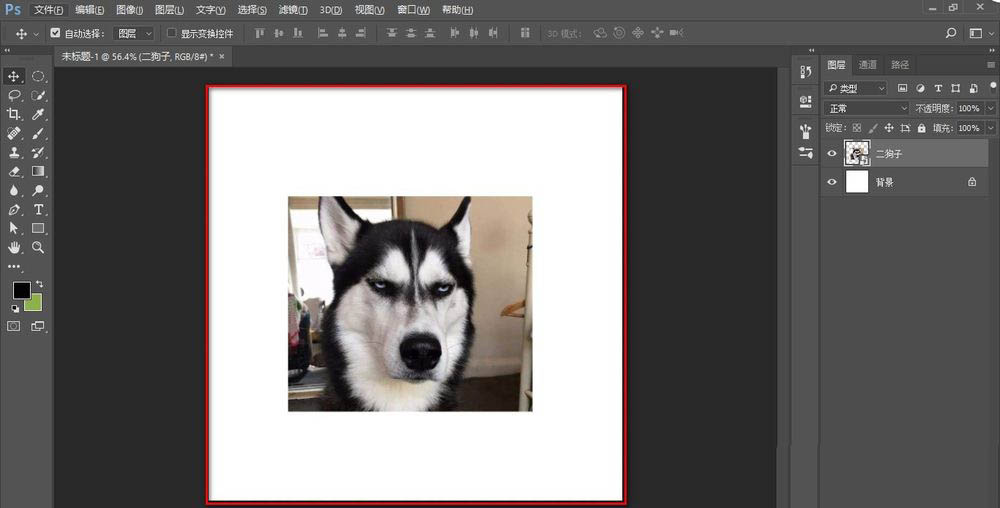Switch to the 路径 tab

[x=900, y=65]
